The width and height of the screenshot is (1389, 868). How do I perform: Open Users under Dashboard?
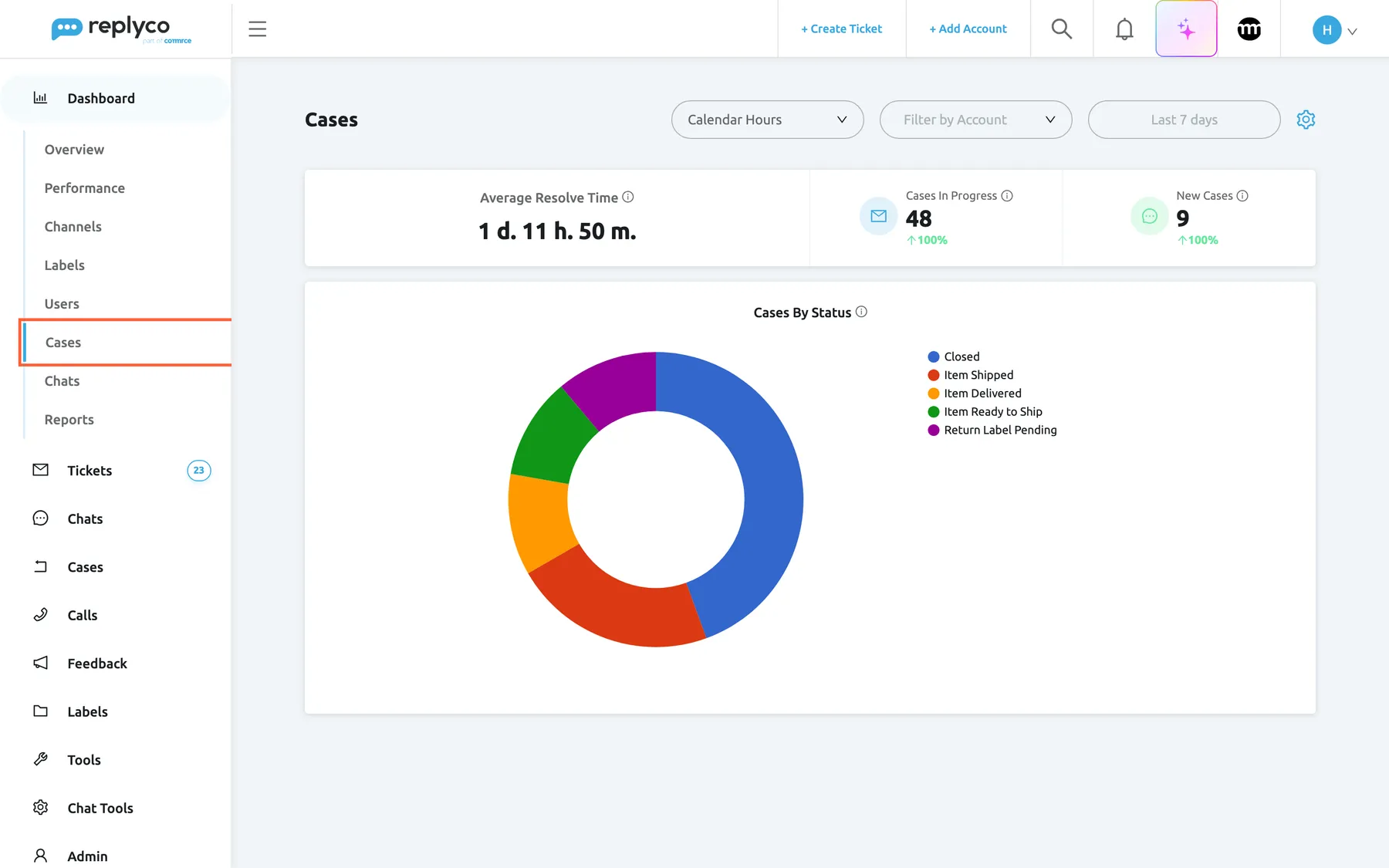tap(62, 304)
